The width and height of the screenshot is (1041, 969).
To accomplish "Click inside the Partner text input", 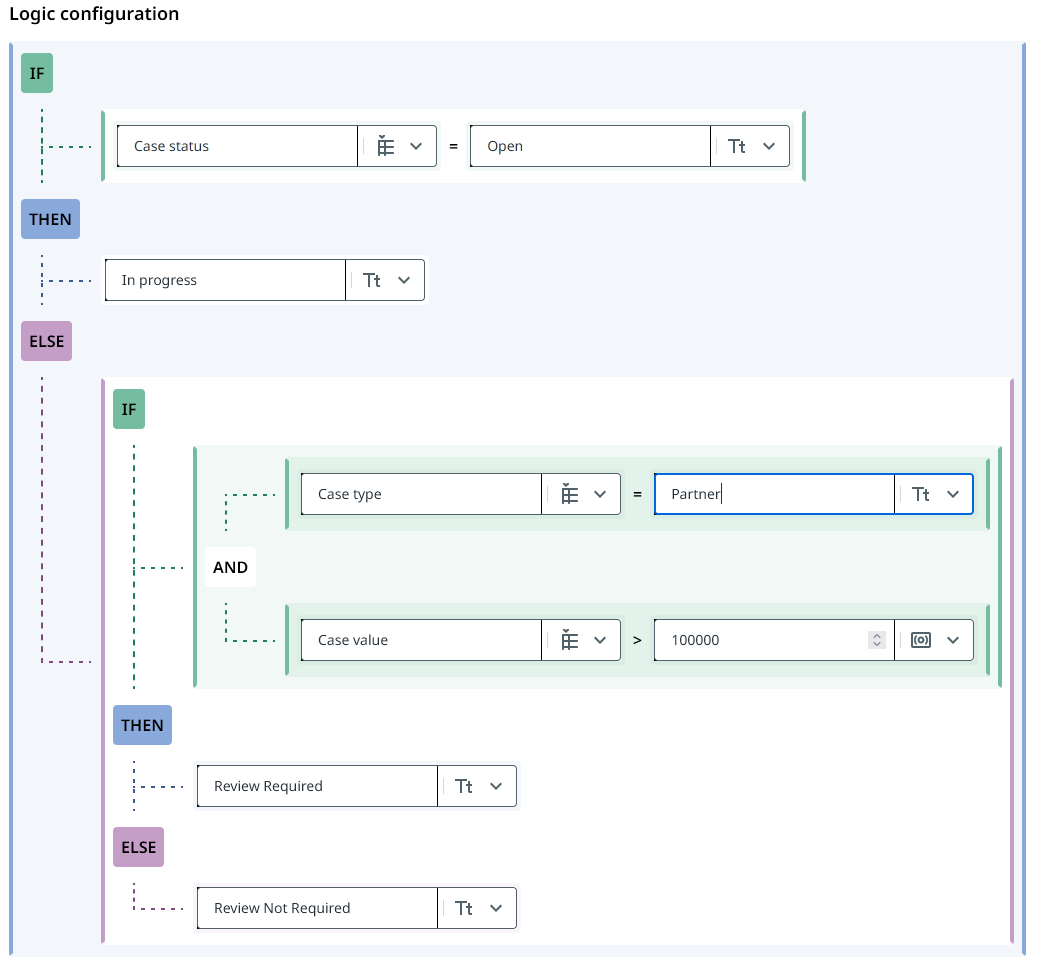I will pos(773,493).
